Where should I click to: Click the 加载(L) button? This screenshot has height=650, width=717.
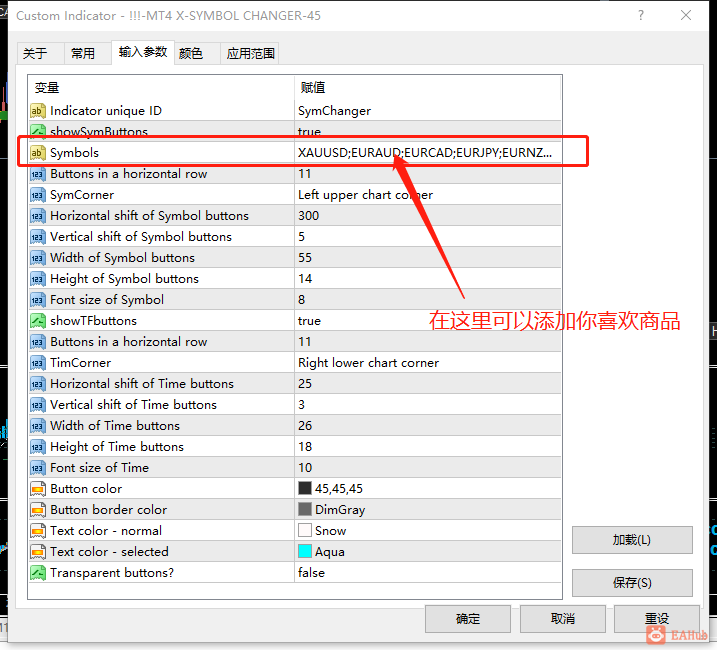[x=632, y=540]
